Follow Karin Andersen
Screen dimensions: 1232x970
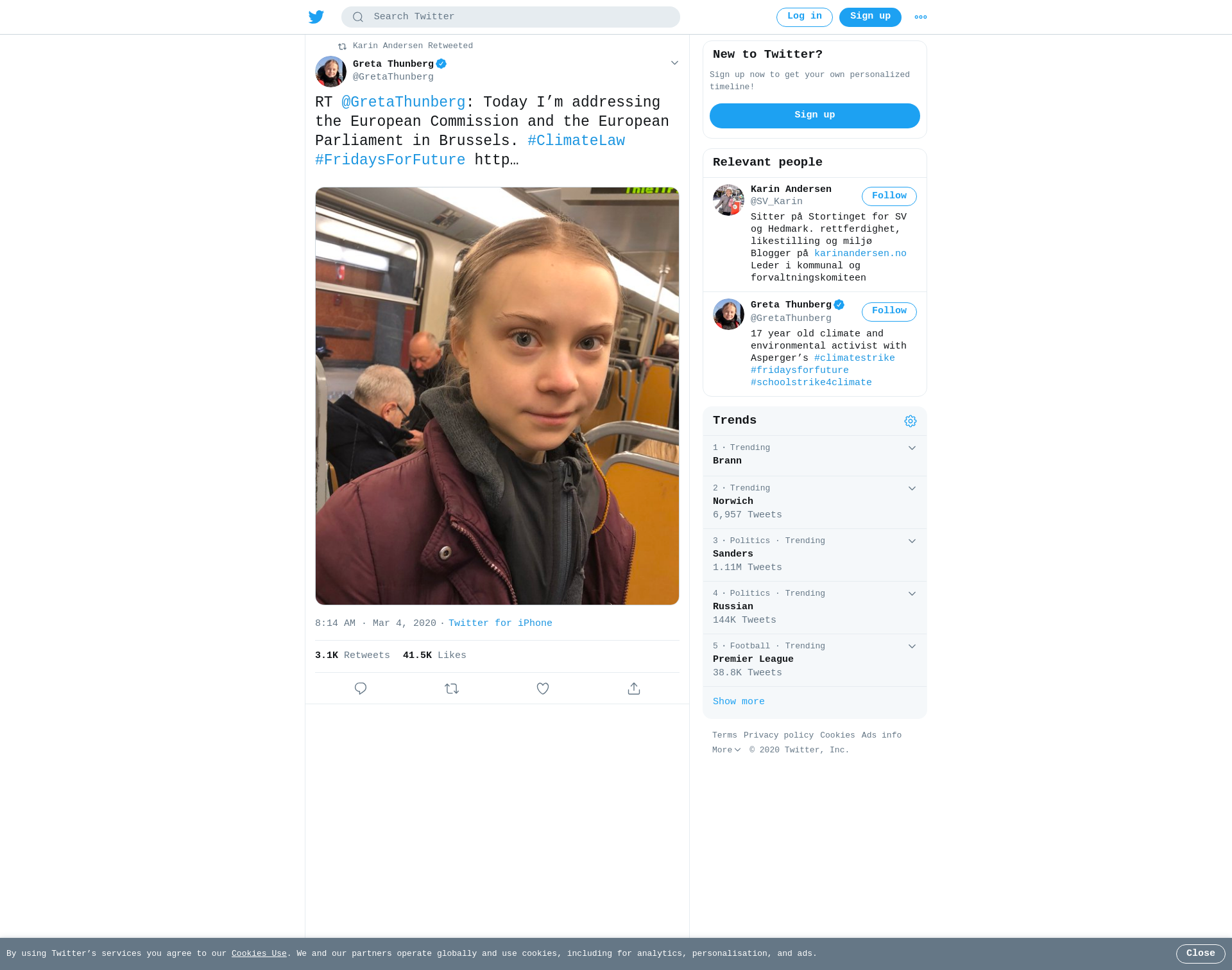point(889,196)
